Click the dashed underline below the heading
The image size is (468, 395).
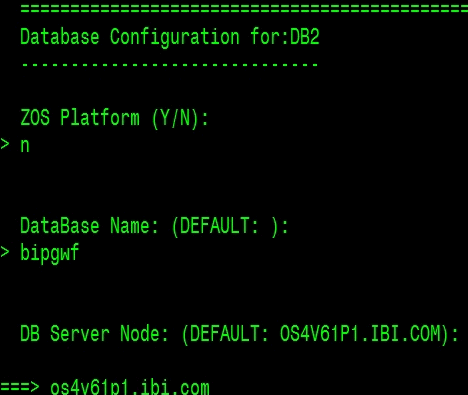(x=170, y=64)
